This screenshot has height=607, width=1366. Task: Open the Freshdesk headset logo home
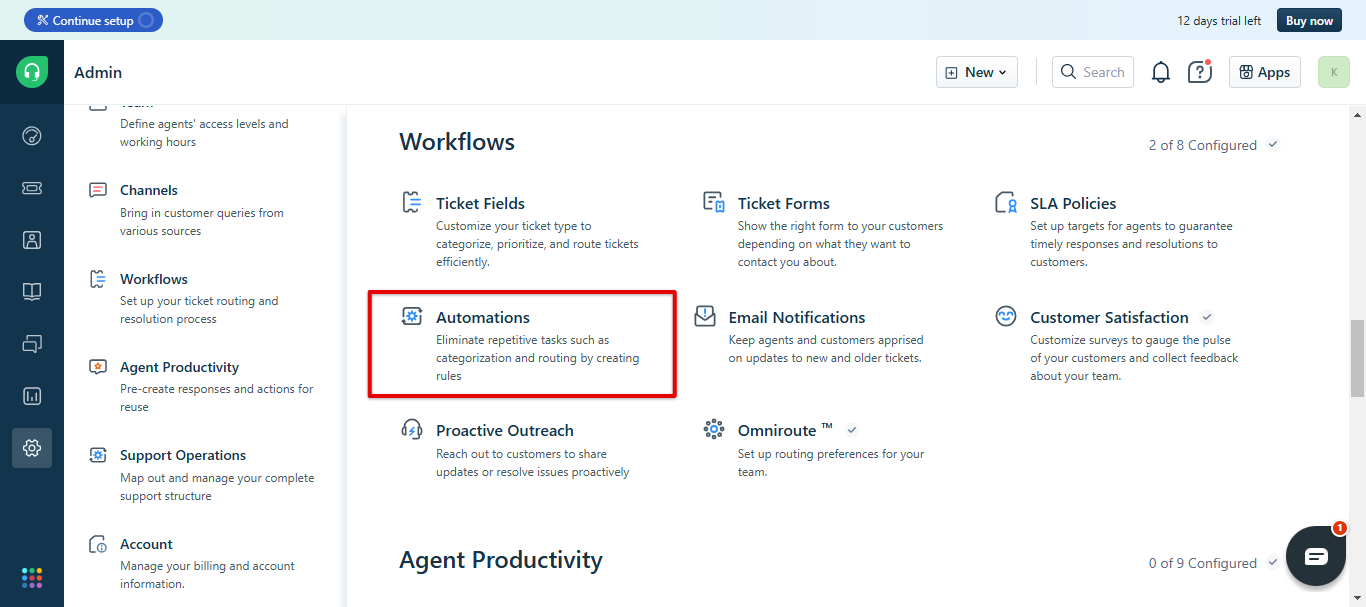(32, 72)
